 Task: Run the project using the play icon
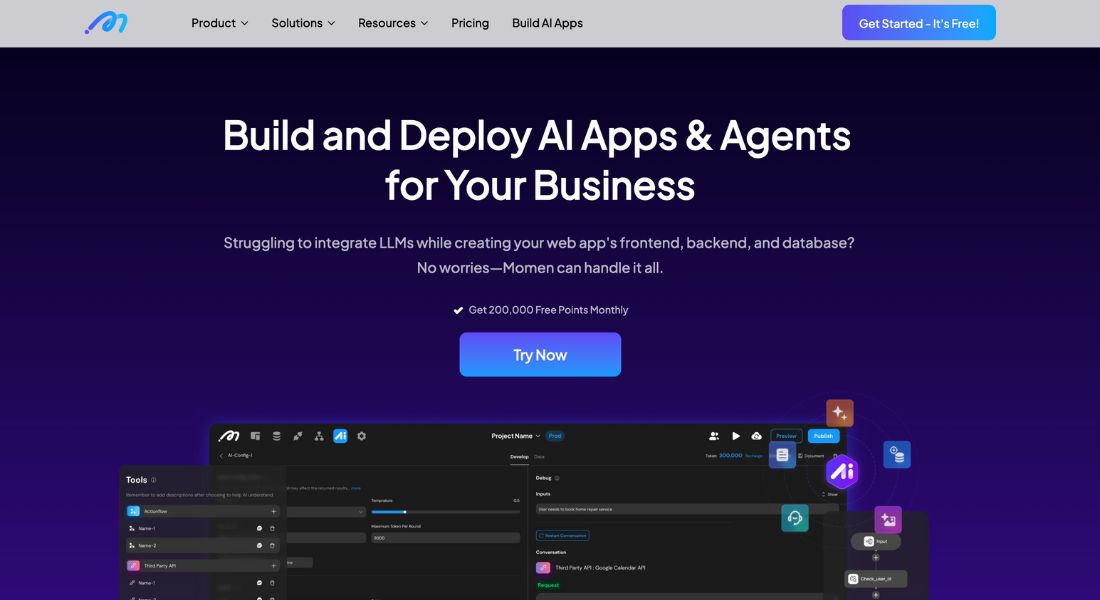click(x=736, y=436)
